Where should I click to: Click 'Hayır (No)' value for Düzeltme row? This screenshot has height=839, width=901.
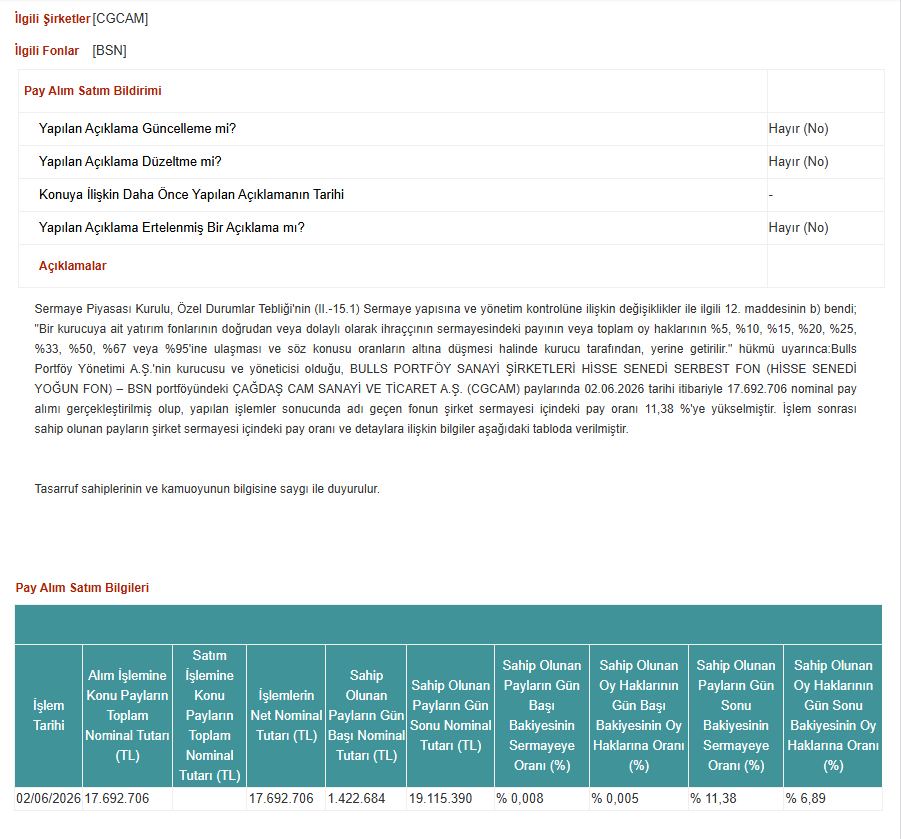click(x=798, y=161)
